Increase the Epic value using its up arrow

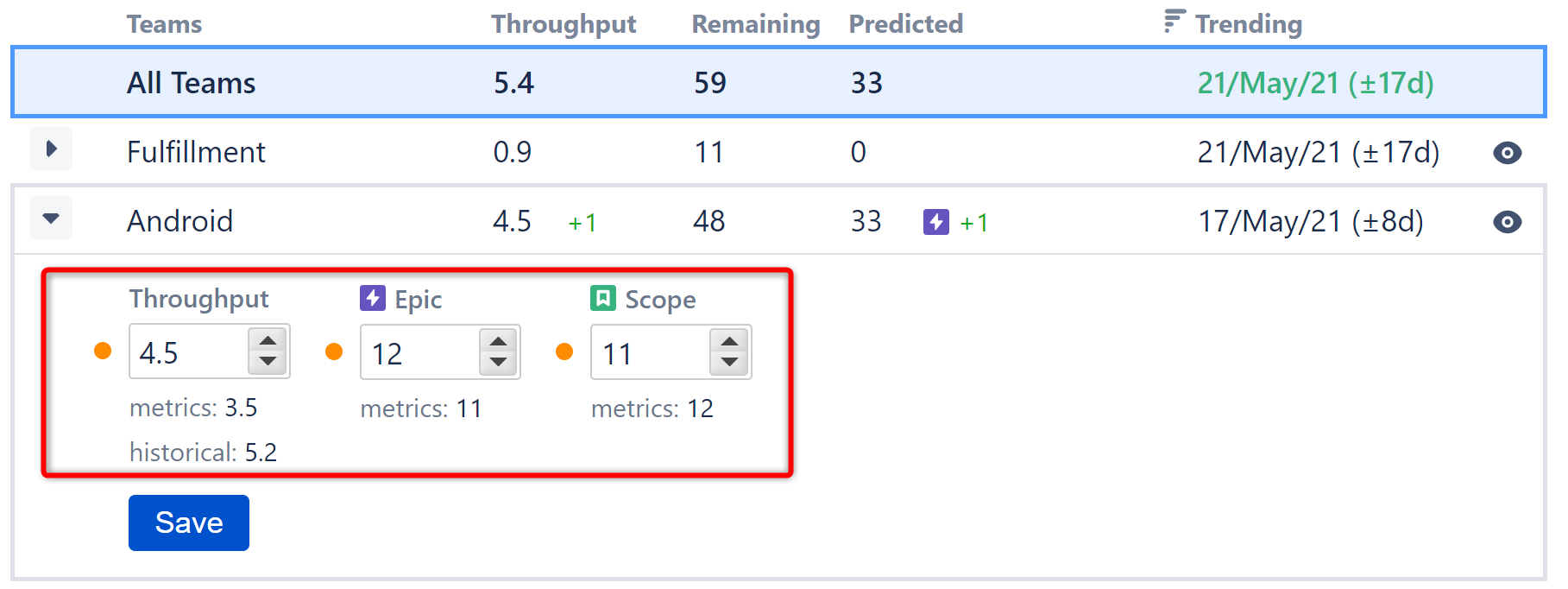[x=499, y=340]
